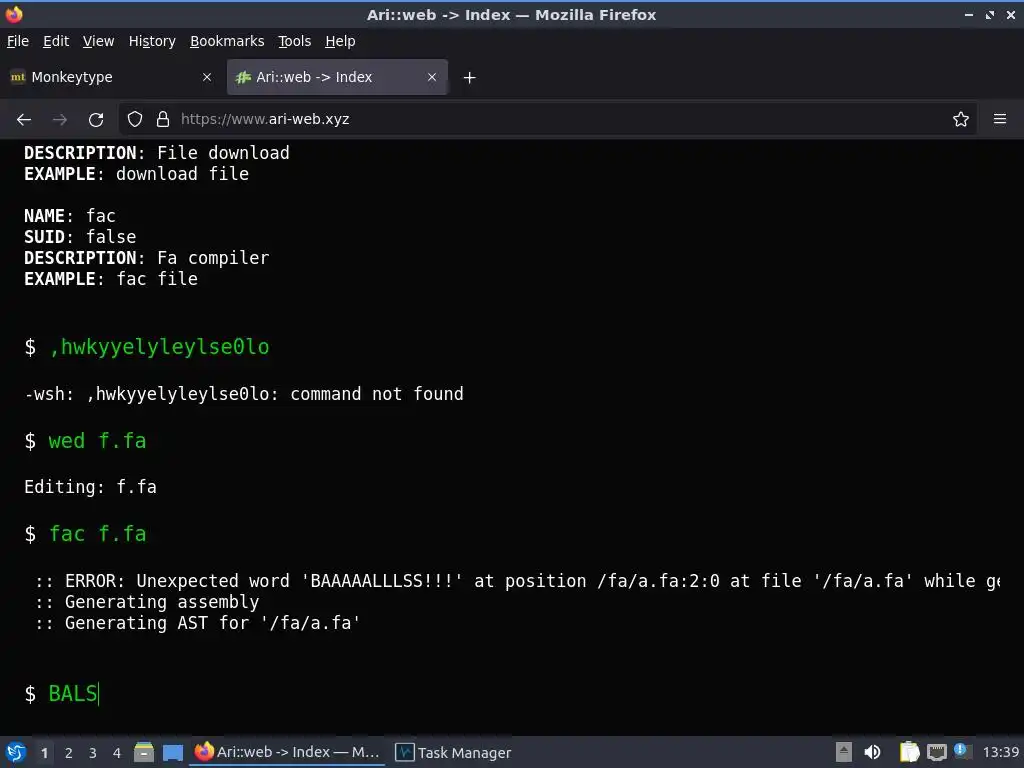
Task: Click the 'fac f.fa' command text
Action: [97, 534]
